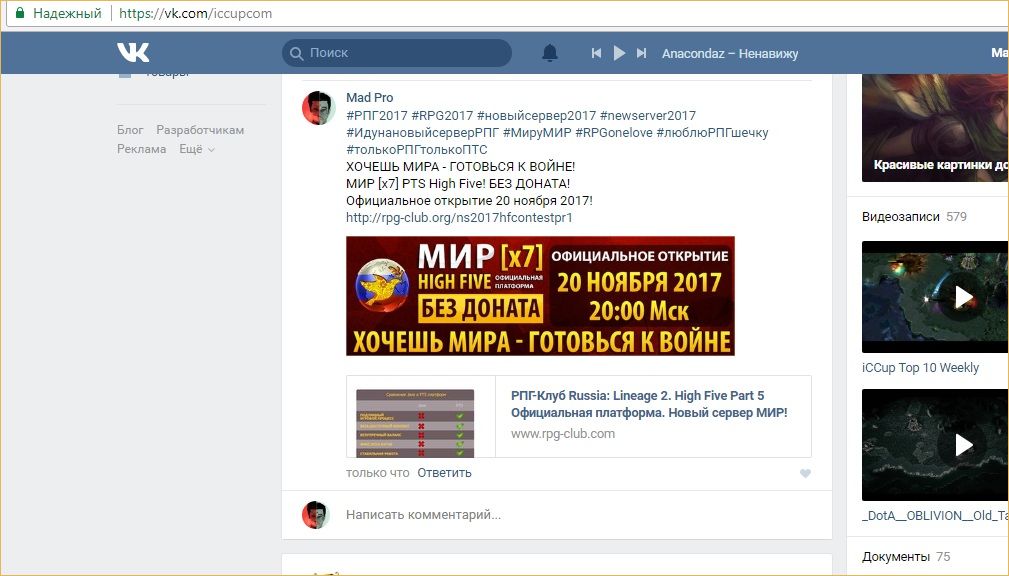This screenshot has height=576, width=1009.
Task: Click the #МируМИР hashtag
Action: [x=537, y=133]
